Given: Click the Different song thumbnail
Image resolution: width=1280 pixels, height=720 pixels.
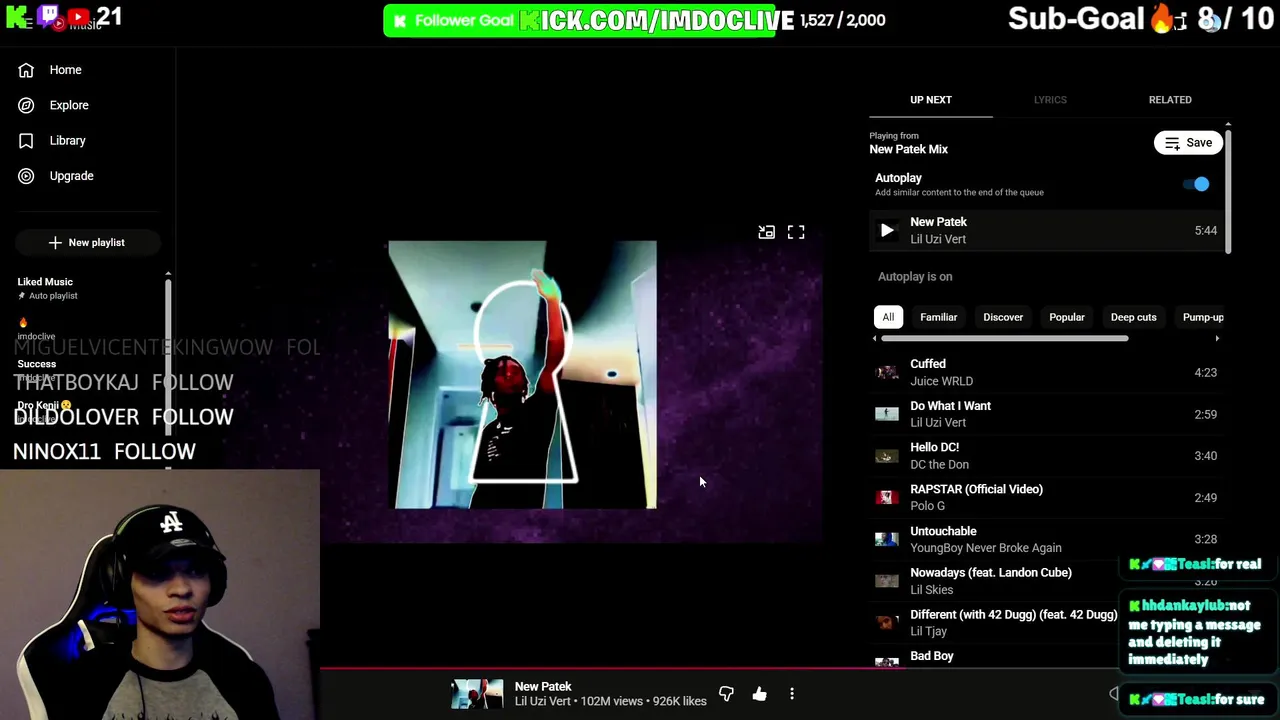Looking at the screenshot, I should coord(887,622).
